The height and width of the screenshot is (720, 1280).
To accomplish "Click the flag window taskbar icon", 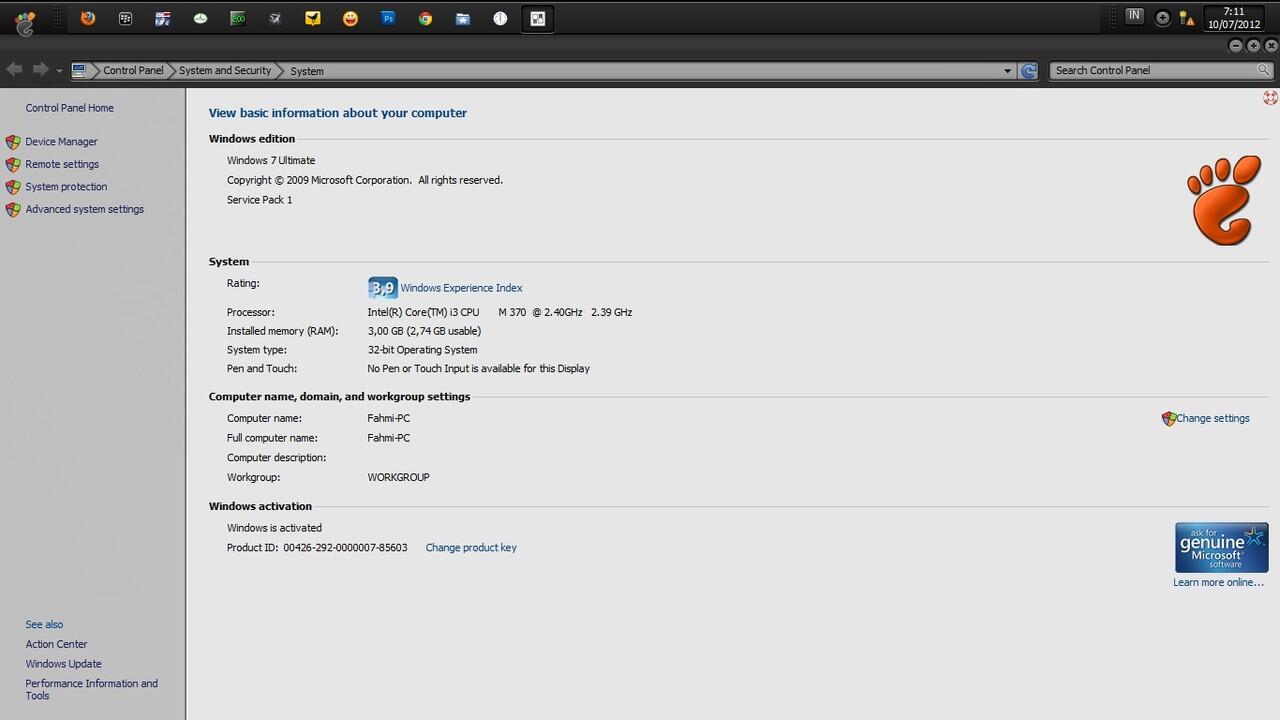I will tap(163, 18).
